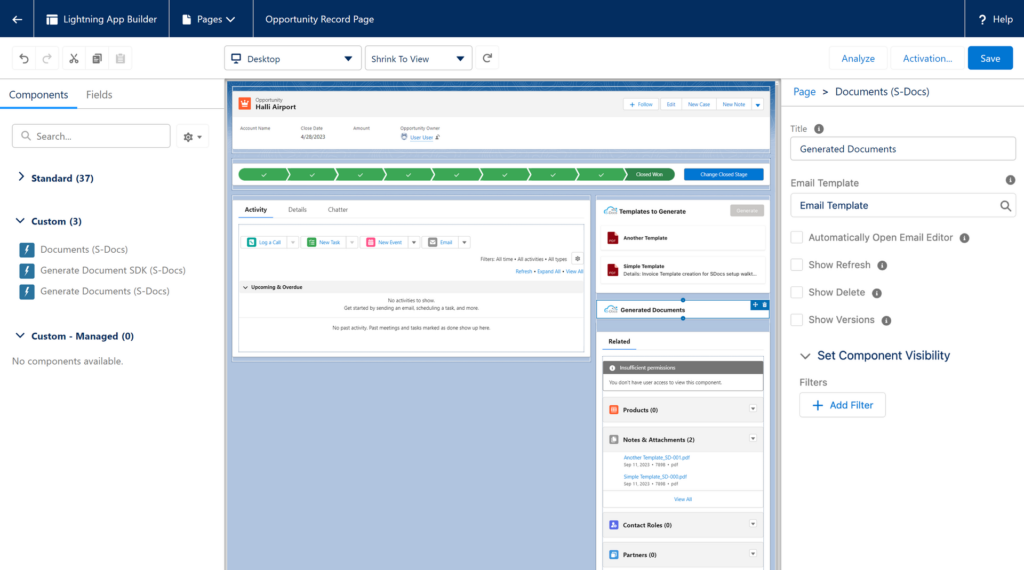
Task: Select the Related tab on canvas
Action: pyautogui.click(x=619, y=341)
